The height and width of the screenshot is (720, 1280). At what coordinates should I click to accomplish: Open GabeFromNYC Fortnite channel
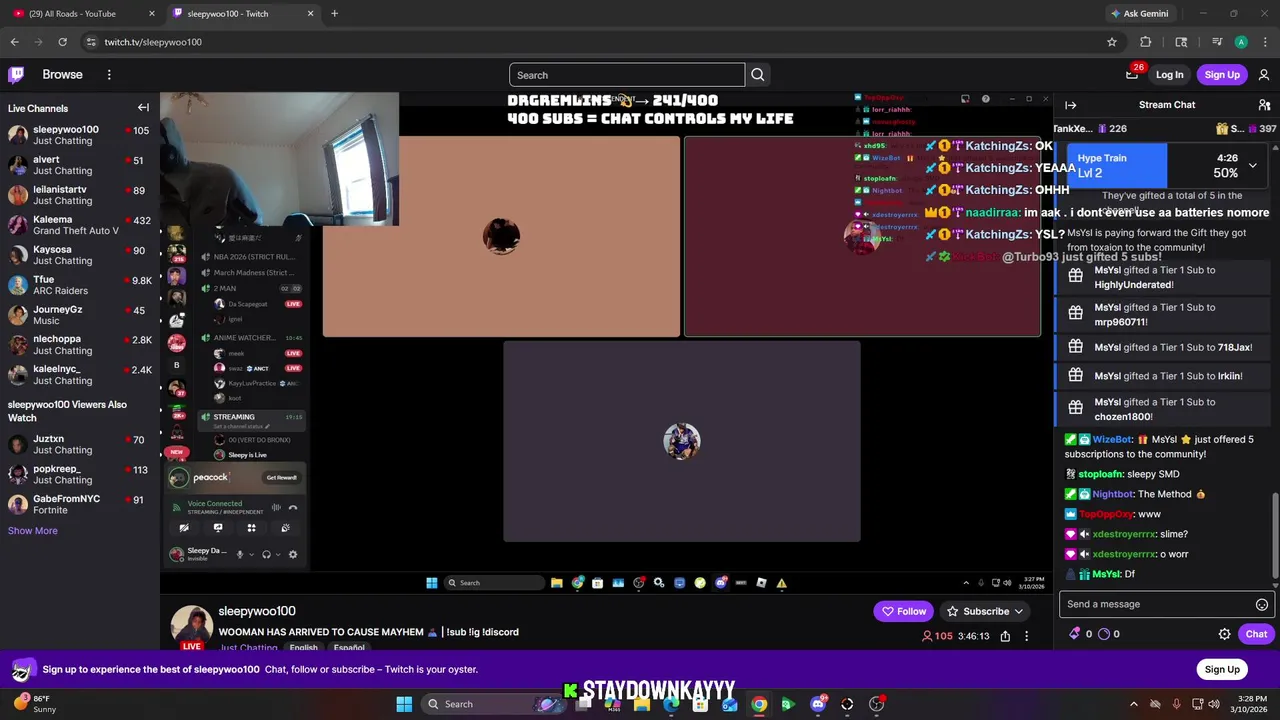click(x=80, y=504)
